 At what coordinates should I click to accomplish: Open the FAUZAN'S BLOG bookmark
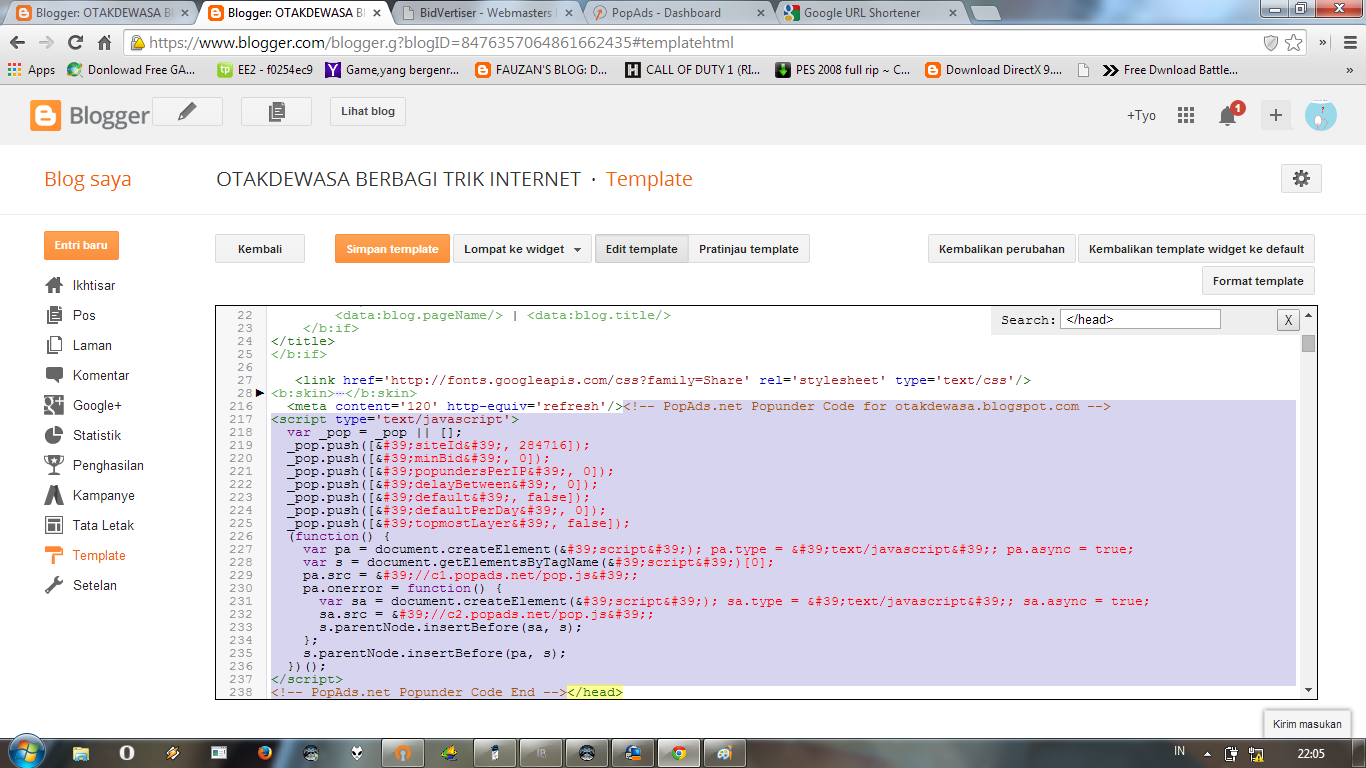pyautogui.click(x=541, y=70)
